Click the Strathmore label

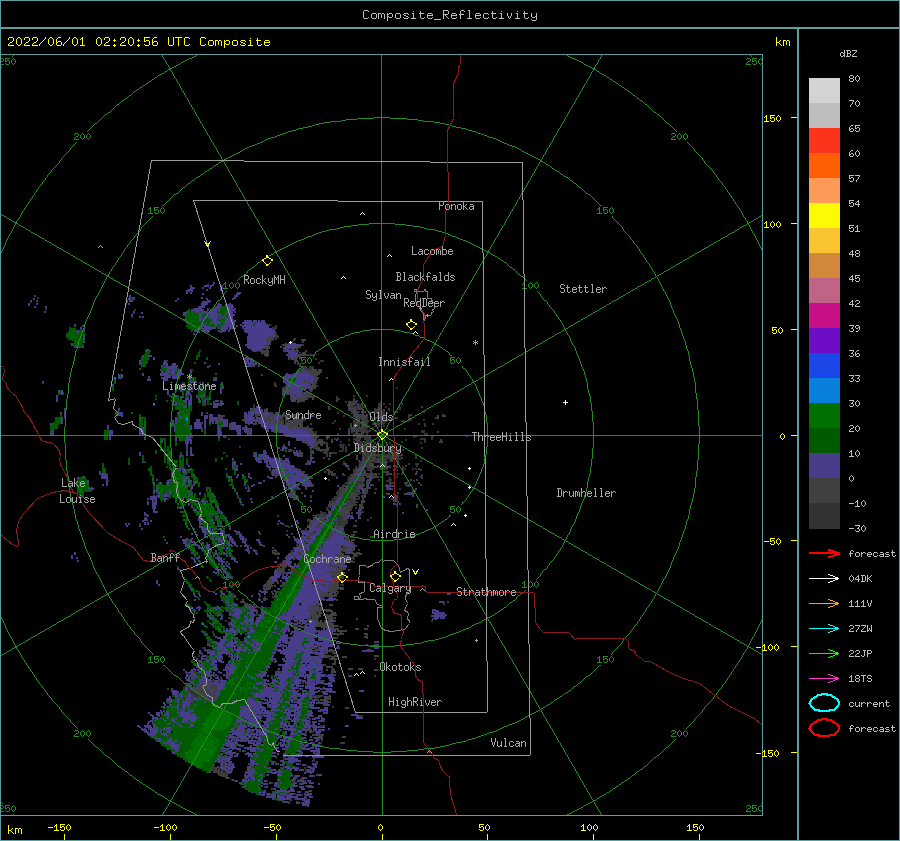(486, 592)
